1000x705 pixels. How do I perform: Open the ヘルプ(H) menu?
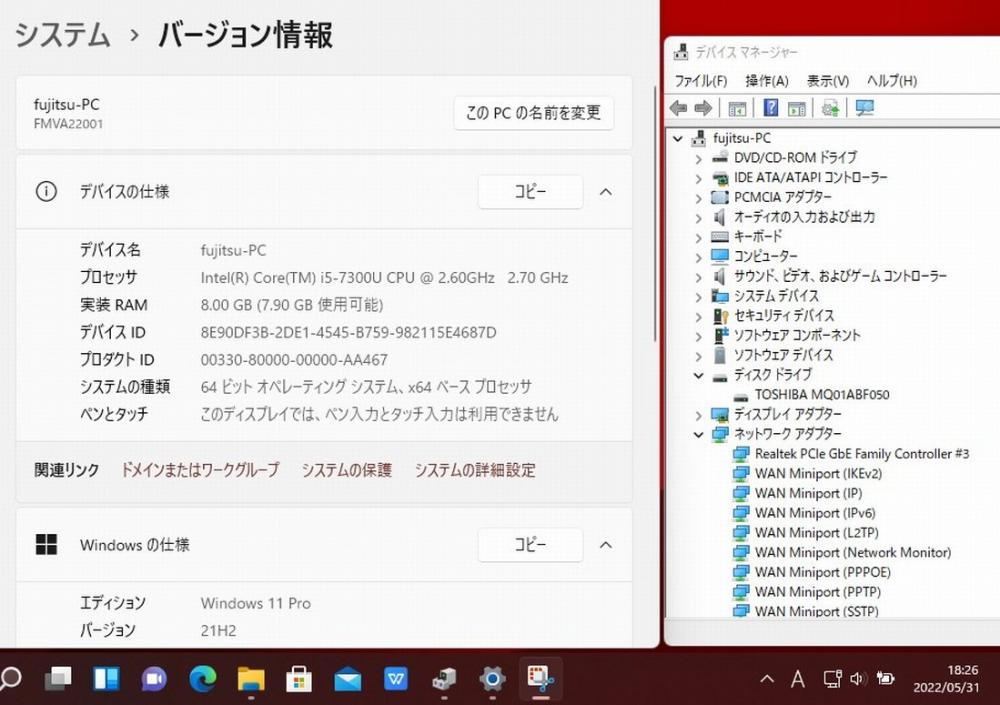[892, 81]
